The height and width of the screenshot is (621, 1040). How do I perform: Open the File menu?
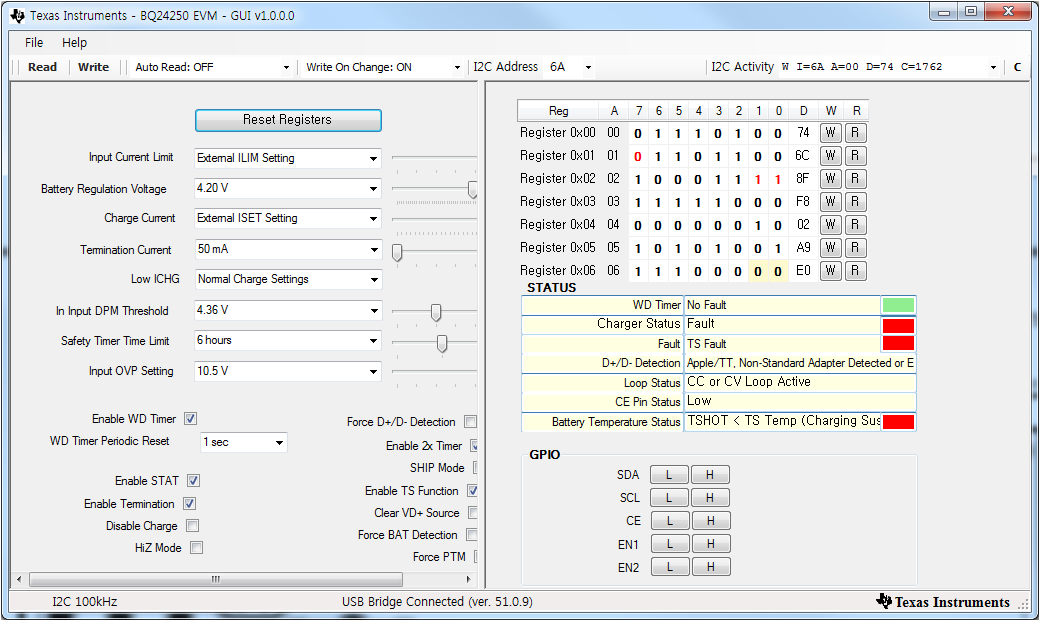34,42
